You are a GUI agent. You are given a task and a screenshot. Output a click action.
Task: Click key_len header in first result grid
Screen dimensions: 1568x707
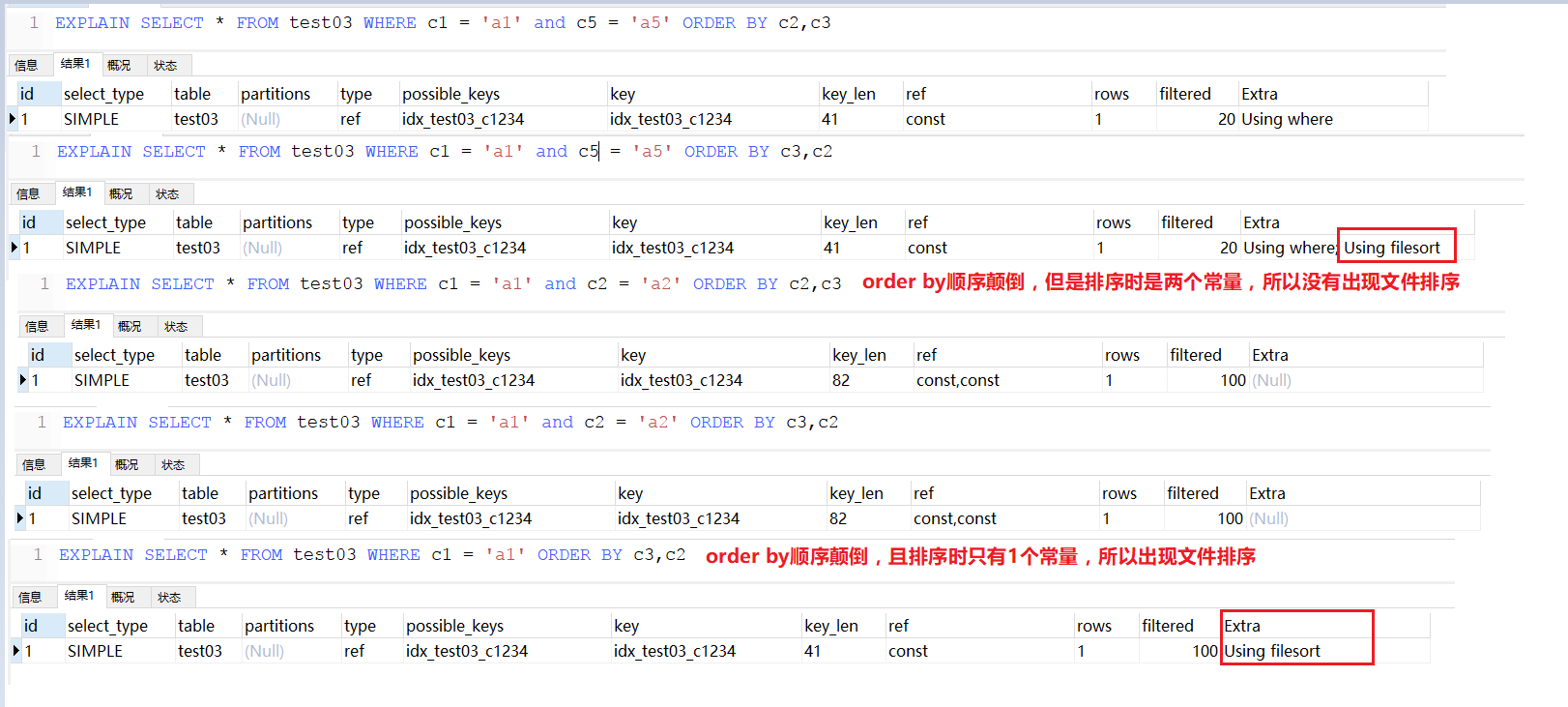pos(859,94)
